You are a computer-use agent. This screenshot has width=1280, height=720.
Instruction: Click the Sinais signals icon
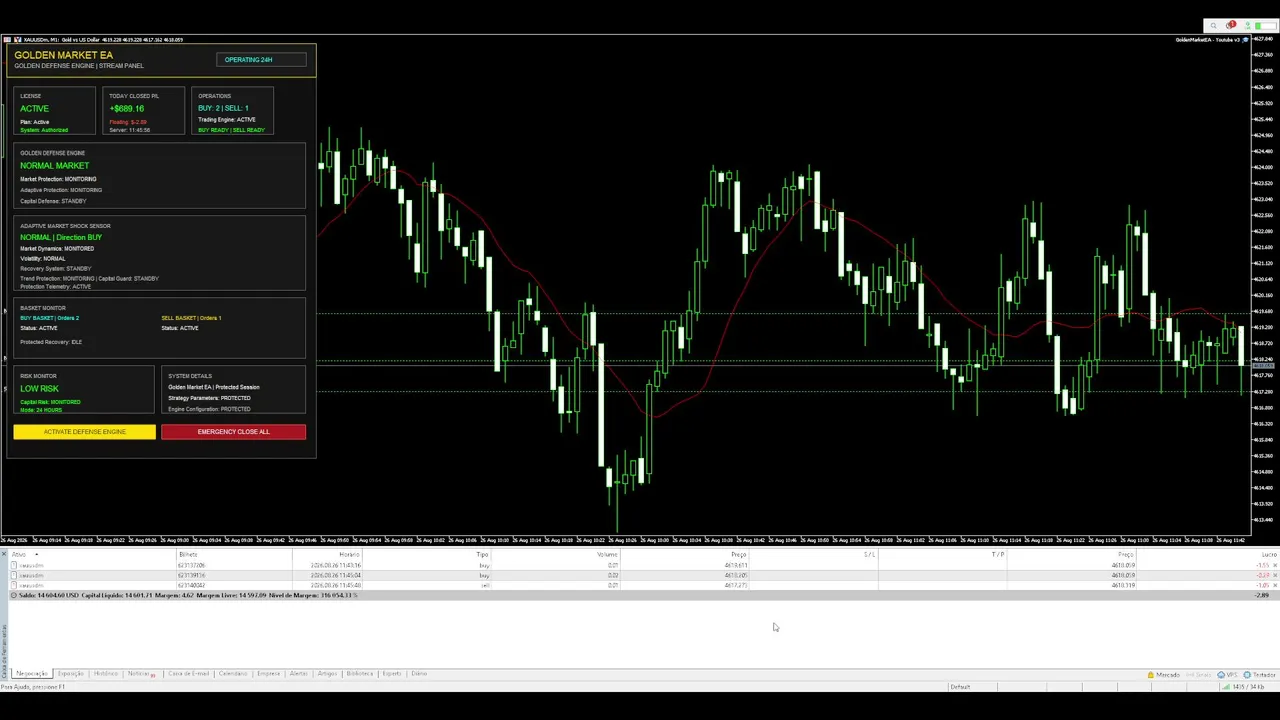point(1198,675)
